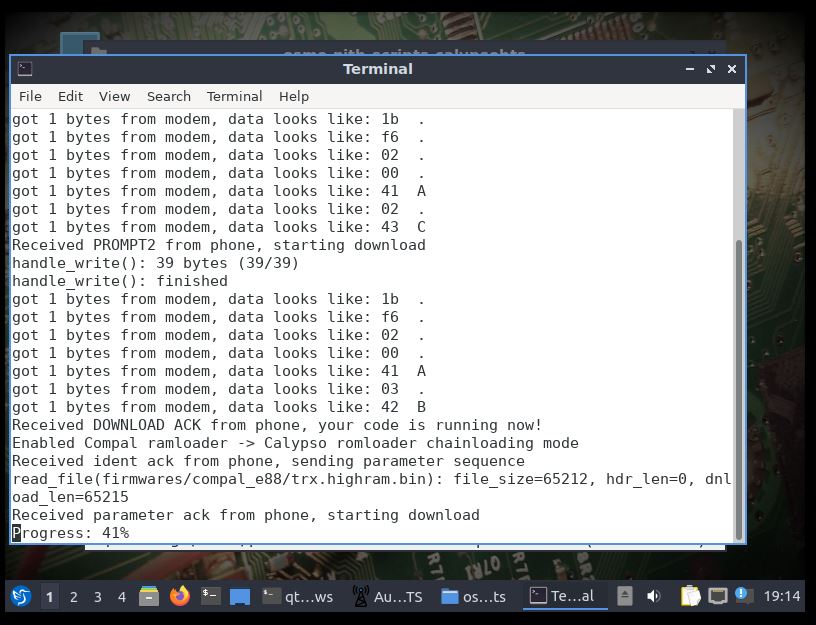This screenshot has width=816, height=625.
Task: Open the file manager launcher in the panel
Action: [x=149, y=596]
